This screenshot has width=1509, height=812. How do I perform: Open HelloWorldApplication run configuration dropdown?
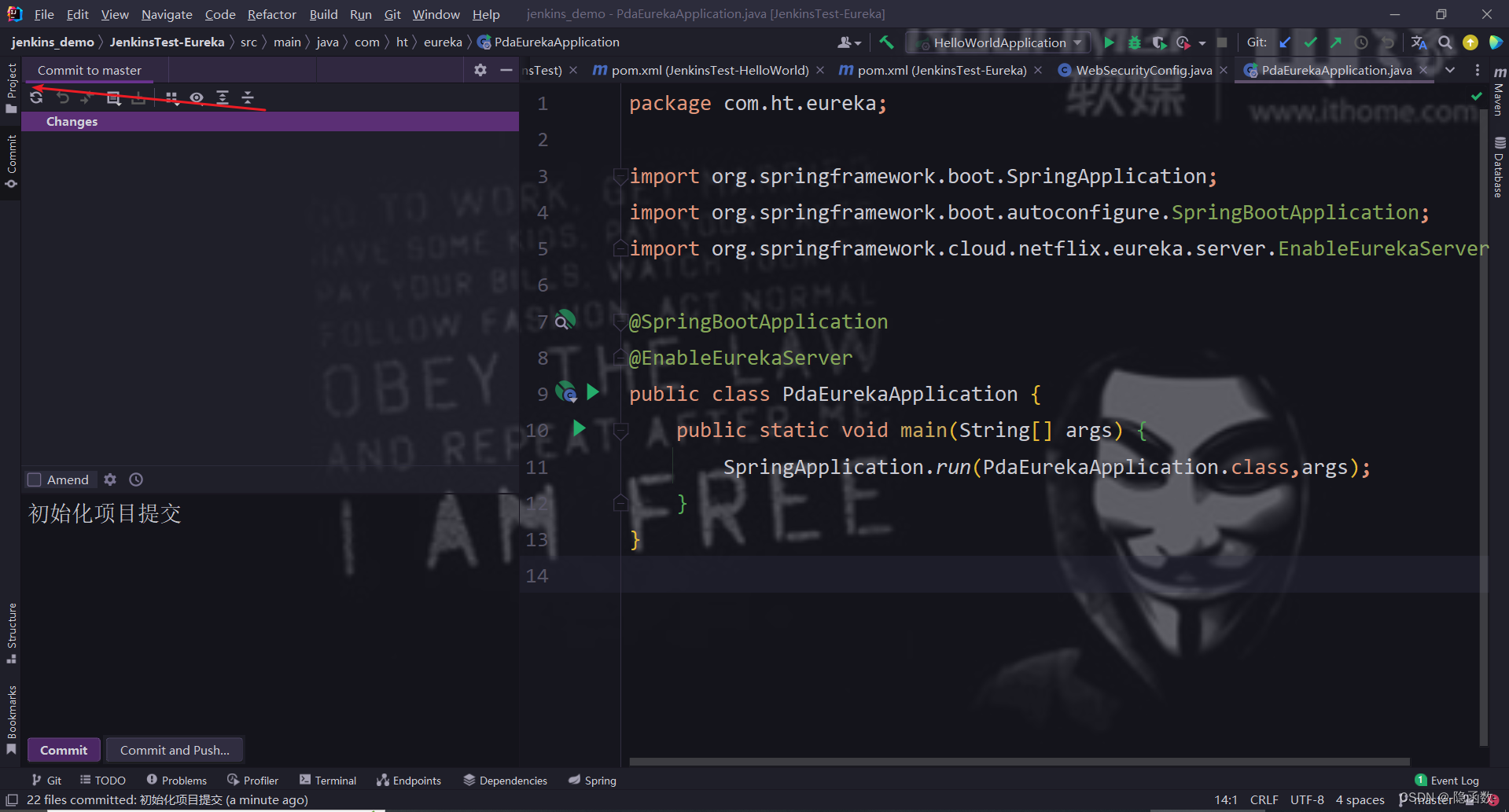tap(999, 42)
